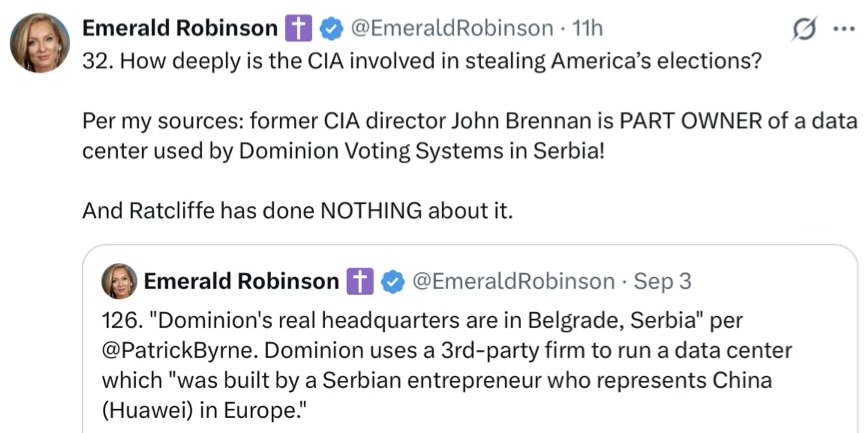Click the small avatar in quoted tweet
Image resolution: width=868 pixels, height=433 pixels.
[x=119, y=281]
